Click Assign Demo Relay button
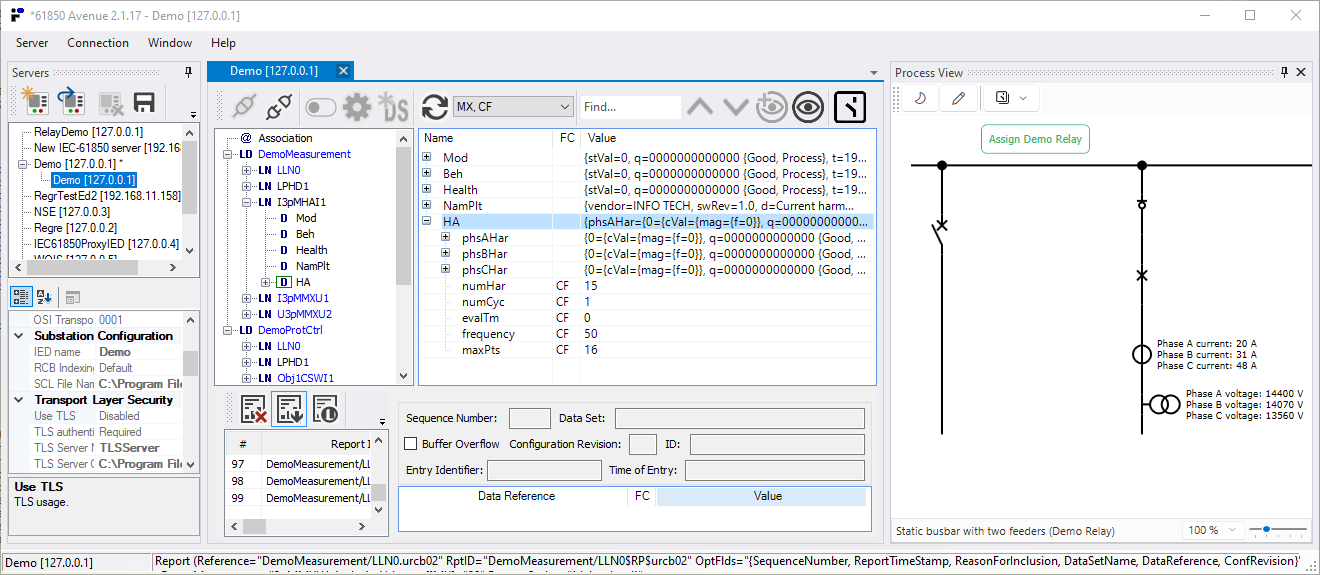 pos(1035,139)
